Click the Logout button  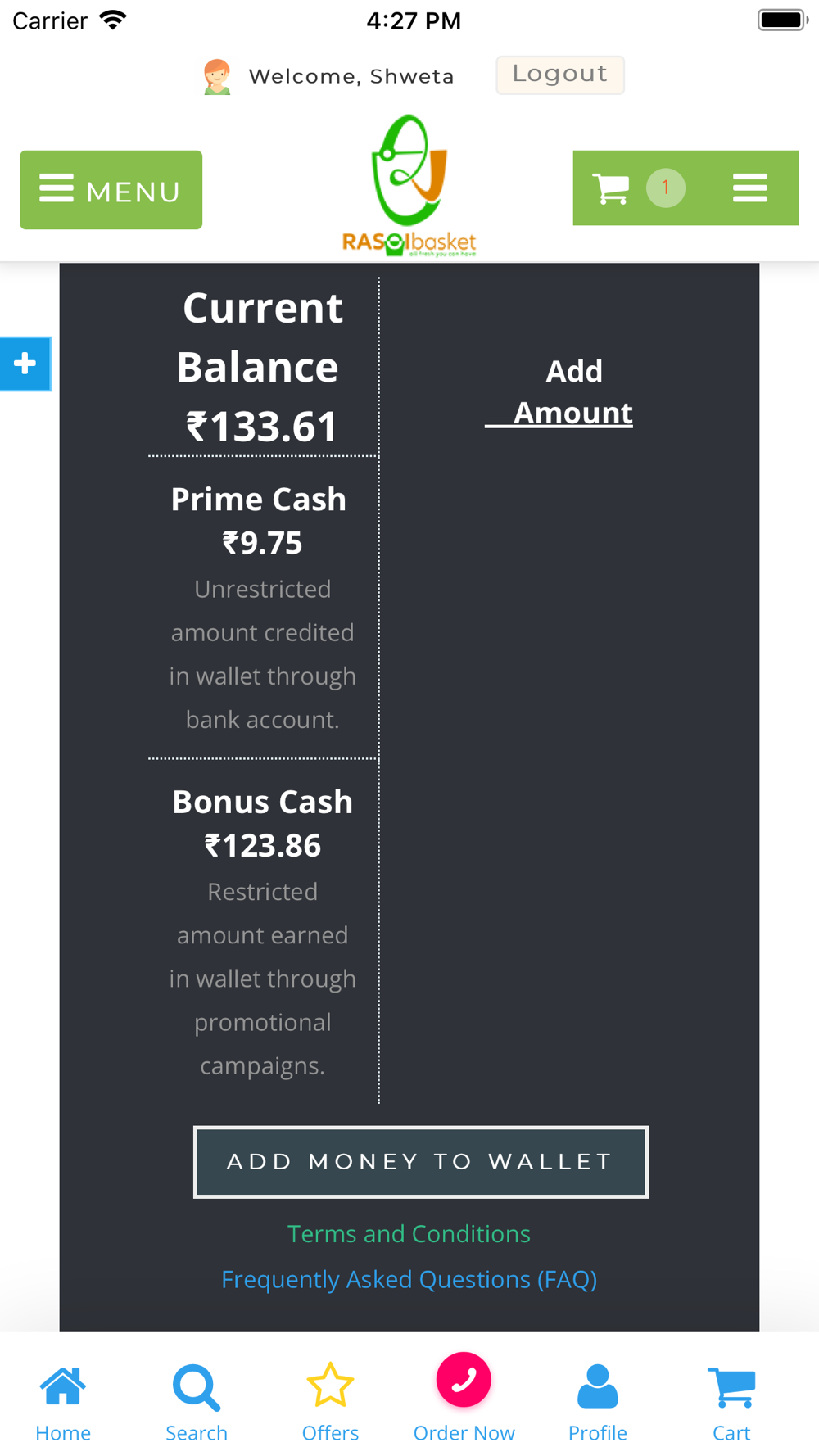pyautogui.click(x=560, y=75)
